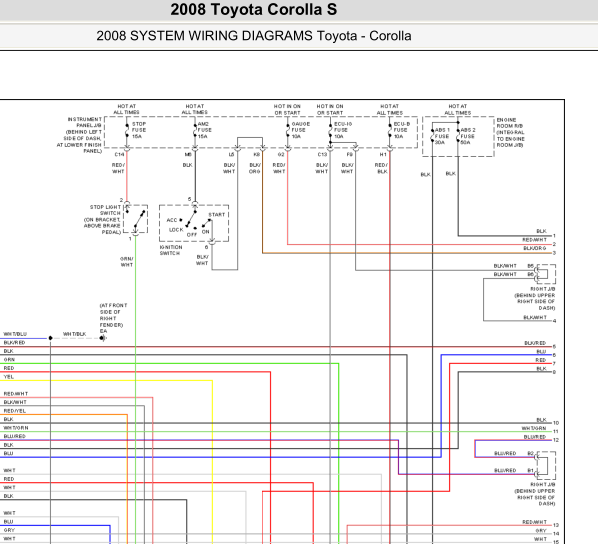Click BLK/WHT label at wire end 4
The image size is (598, 544).
click(x=535, y=317)
